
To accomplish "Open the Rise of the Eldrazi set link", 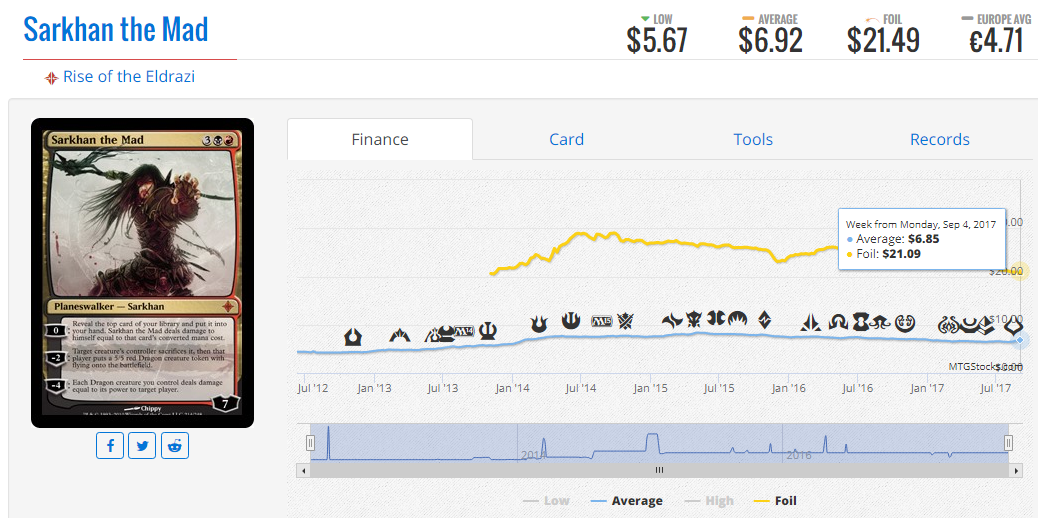I will (129, 77).
